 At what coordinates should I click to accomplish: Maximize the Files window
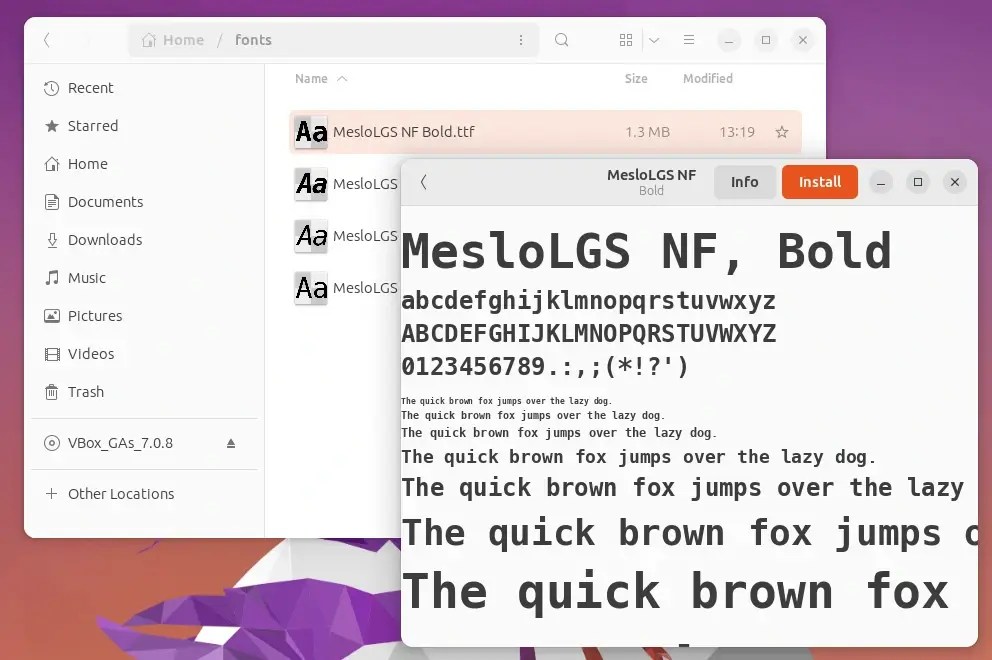click(766, 40)
